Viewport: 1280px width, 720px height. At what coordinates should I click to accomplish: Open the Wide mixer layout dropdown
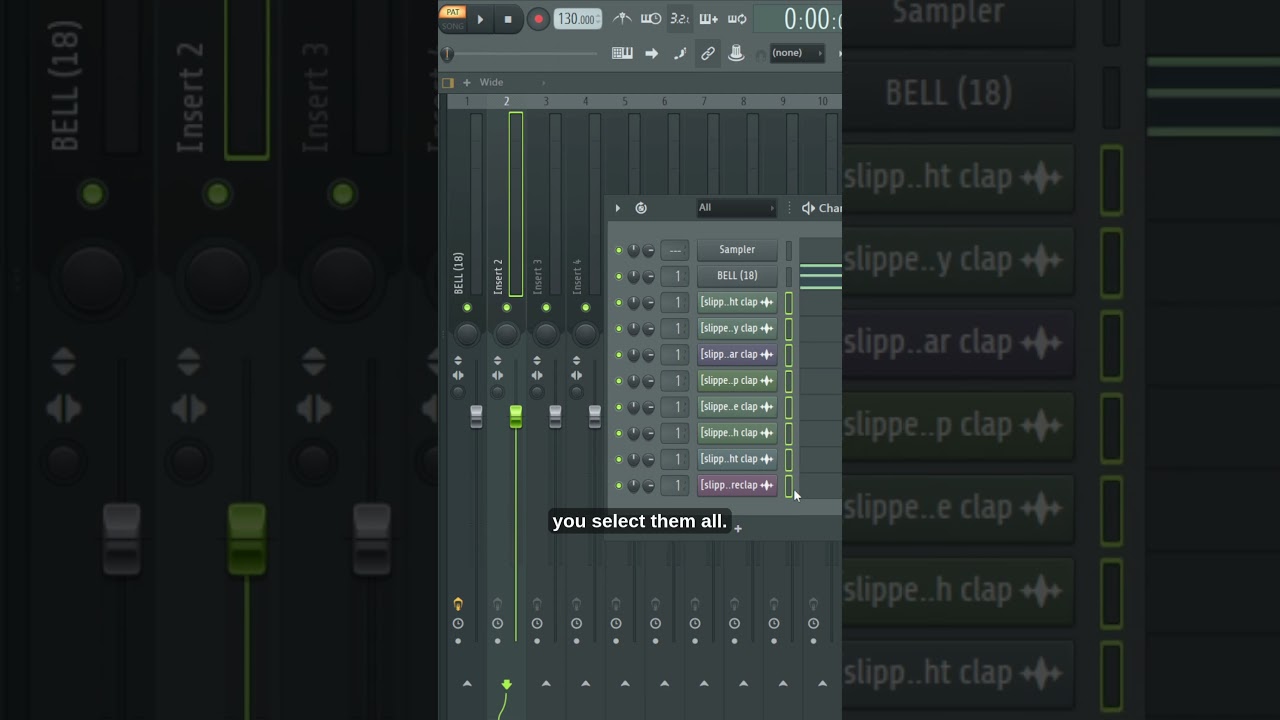coord(512,83)
